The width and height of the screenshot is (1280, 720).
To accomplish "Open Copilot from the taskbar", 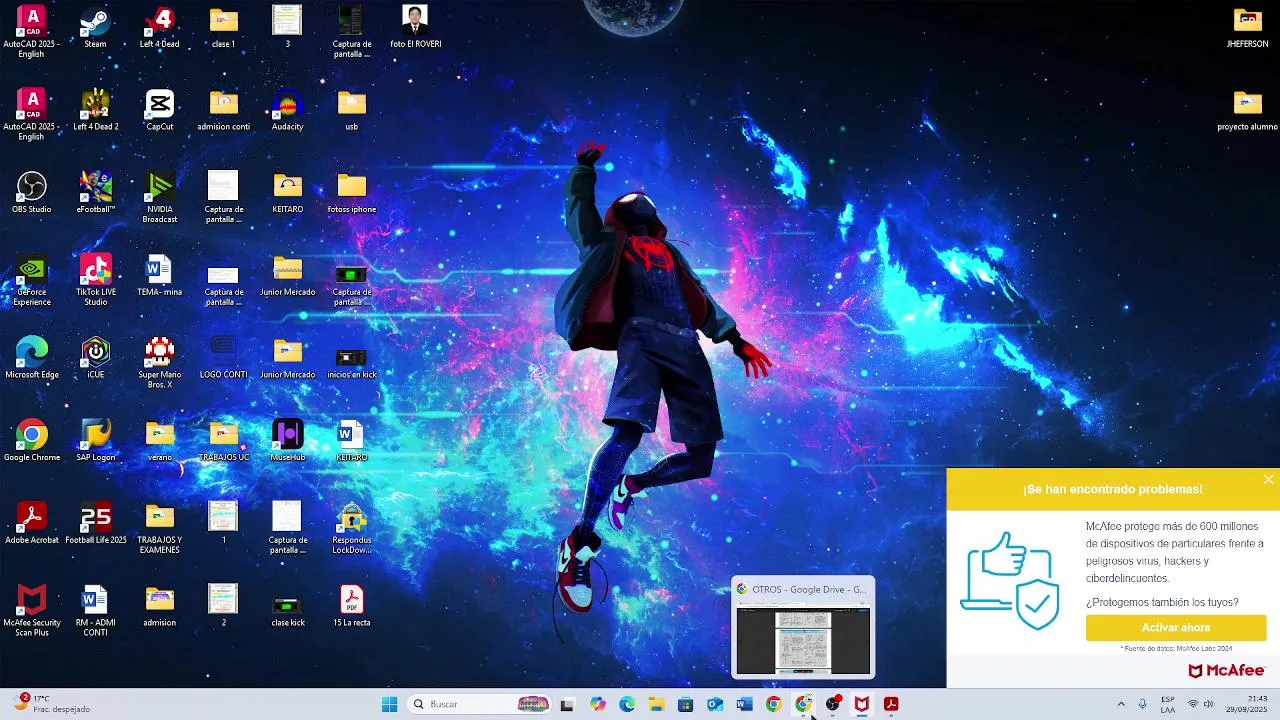I will tap(598, 704).
